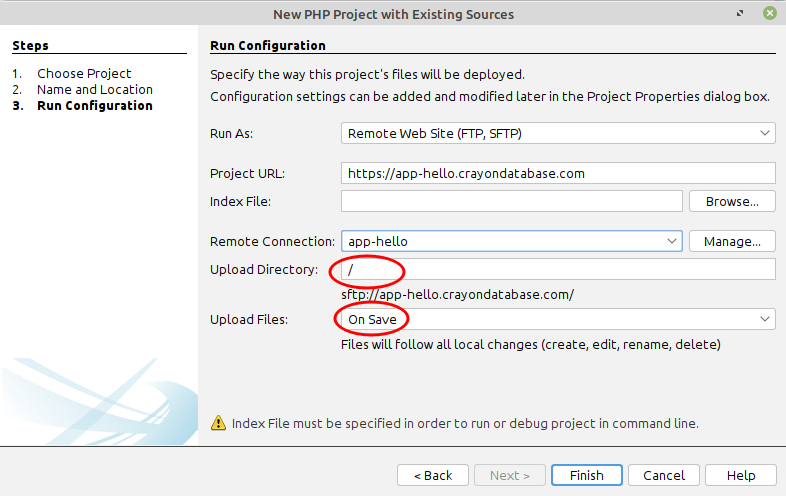Click the disabled Next button
The width and height of the screenshot is (786, 496).
click(509, 475)
